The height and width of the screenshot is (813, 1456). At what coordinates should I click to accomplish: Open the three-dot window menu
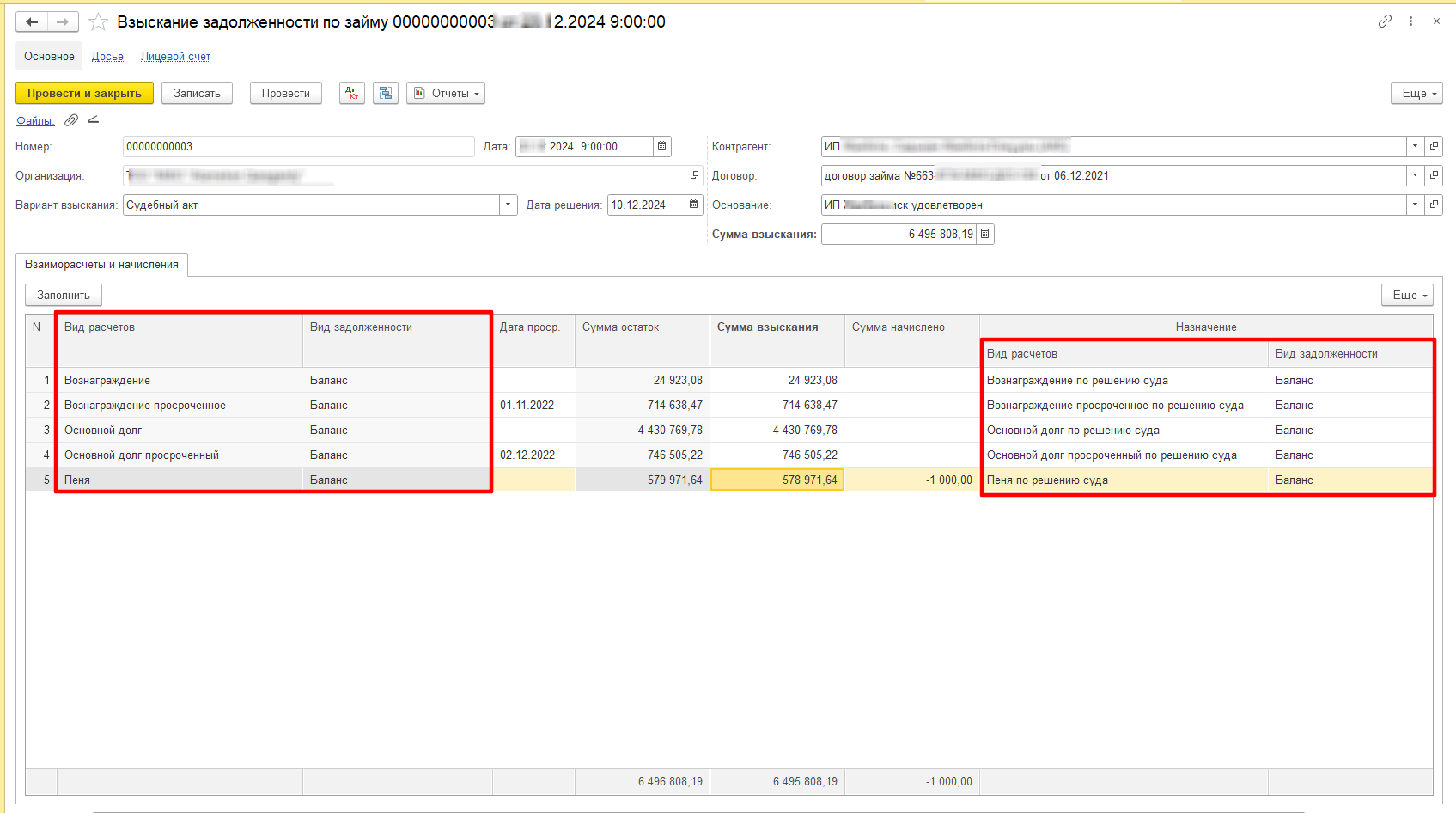1410,21
